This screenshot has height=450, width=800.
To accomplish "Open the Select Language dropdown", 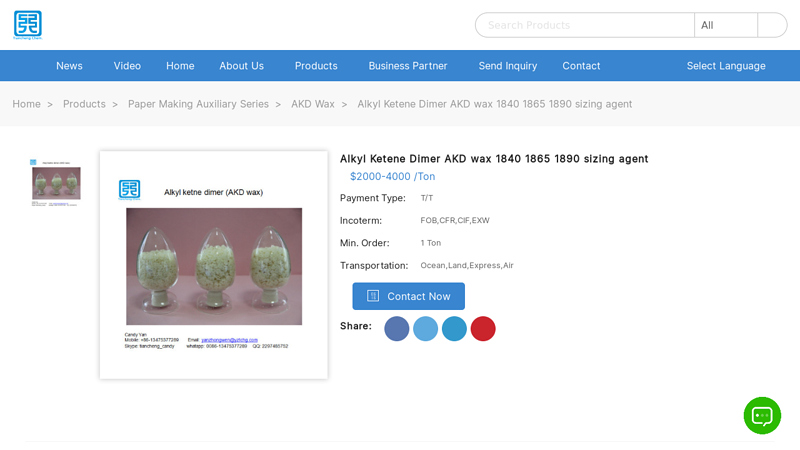I will [726, 66].
